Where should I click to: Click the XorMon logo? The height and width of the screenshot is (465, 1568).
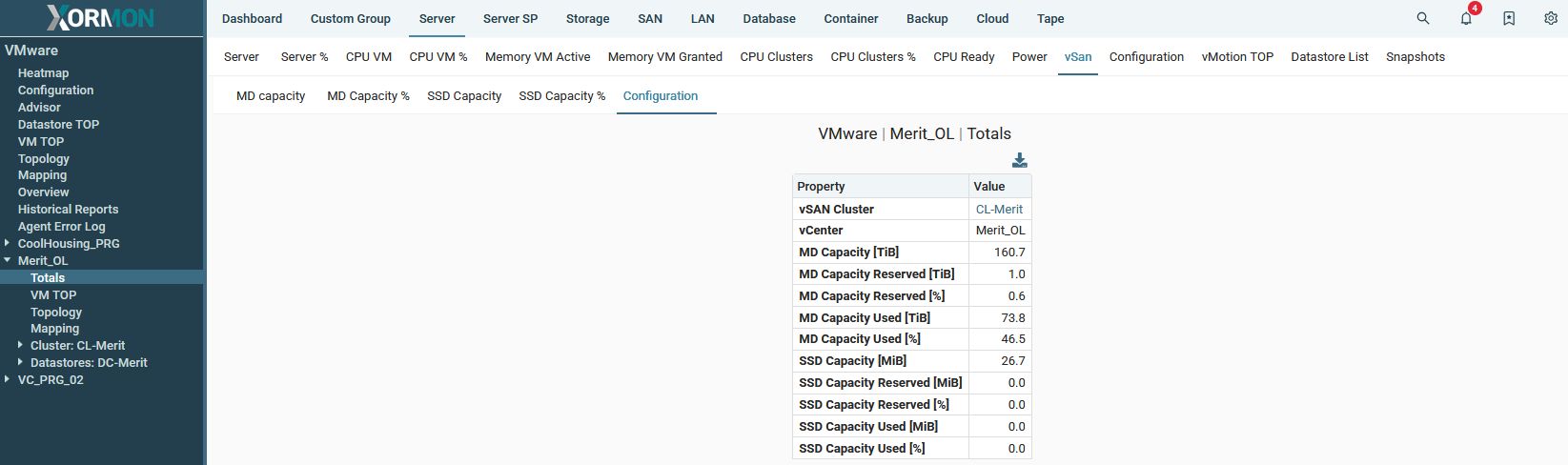click(x=100, y=18)
